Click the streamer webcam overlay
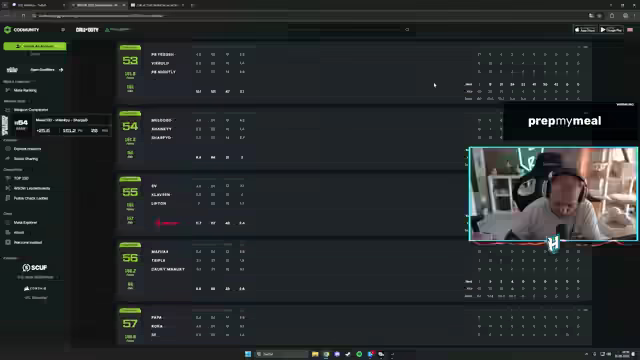The image size is (640, 360). click(x=553, y=194)
